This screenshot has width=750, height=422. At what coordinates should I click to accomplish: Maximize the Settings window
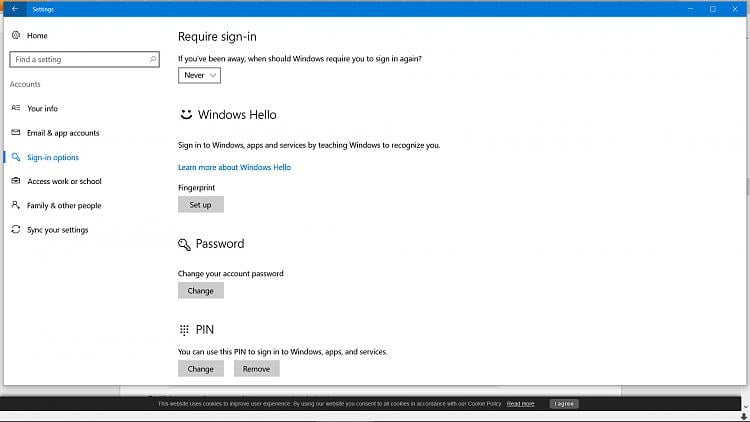(713, 9)
